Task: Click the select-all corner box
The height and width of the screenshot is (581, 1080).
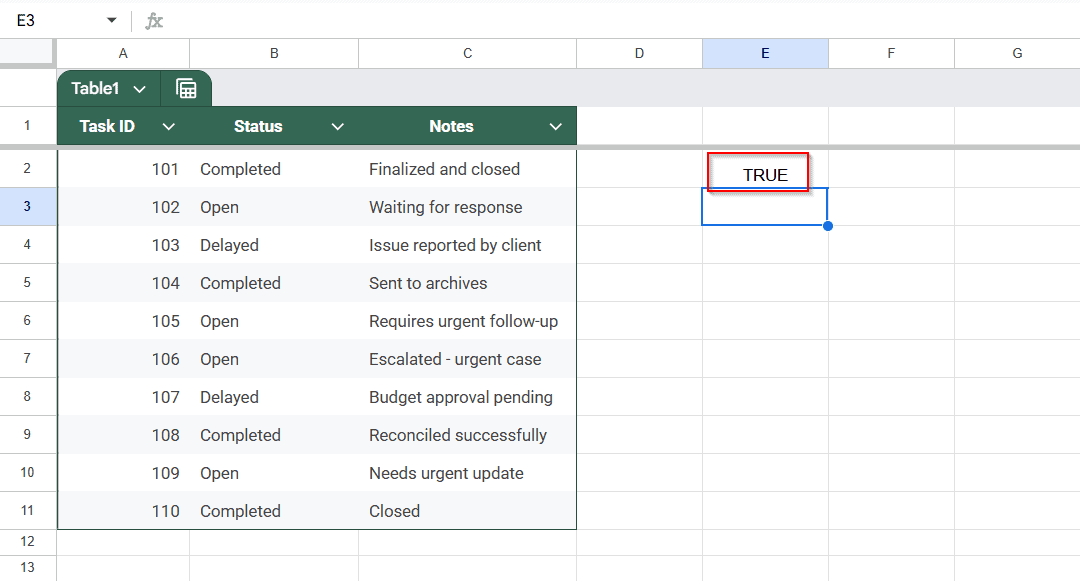Action: [x=27, y=52]
